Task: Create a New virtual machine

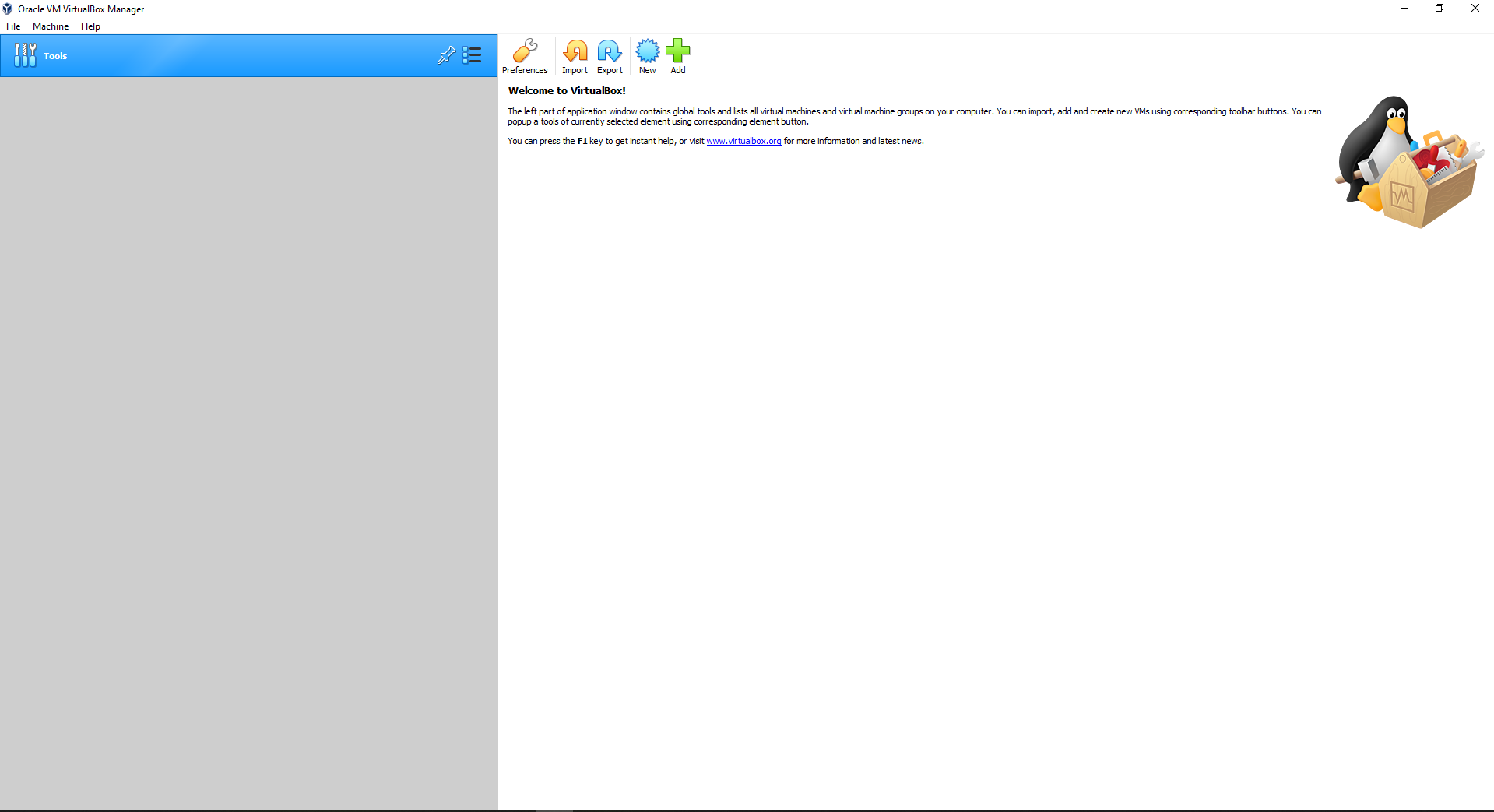Action: [647, 56]
